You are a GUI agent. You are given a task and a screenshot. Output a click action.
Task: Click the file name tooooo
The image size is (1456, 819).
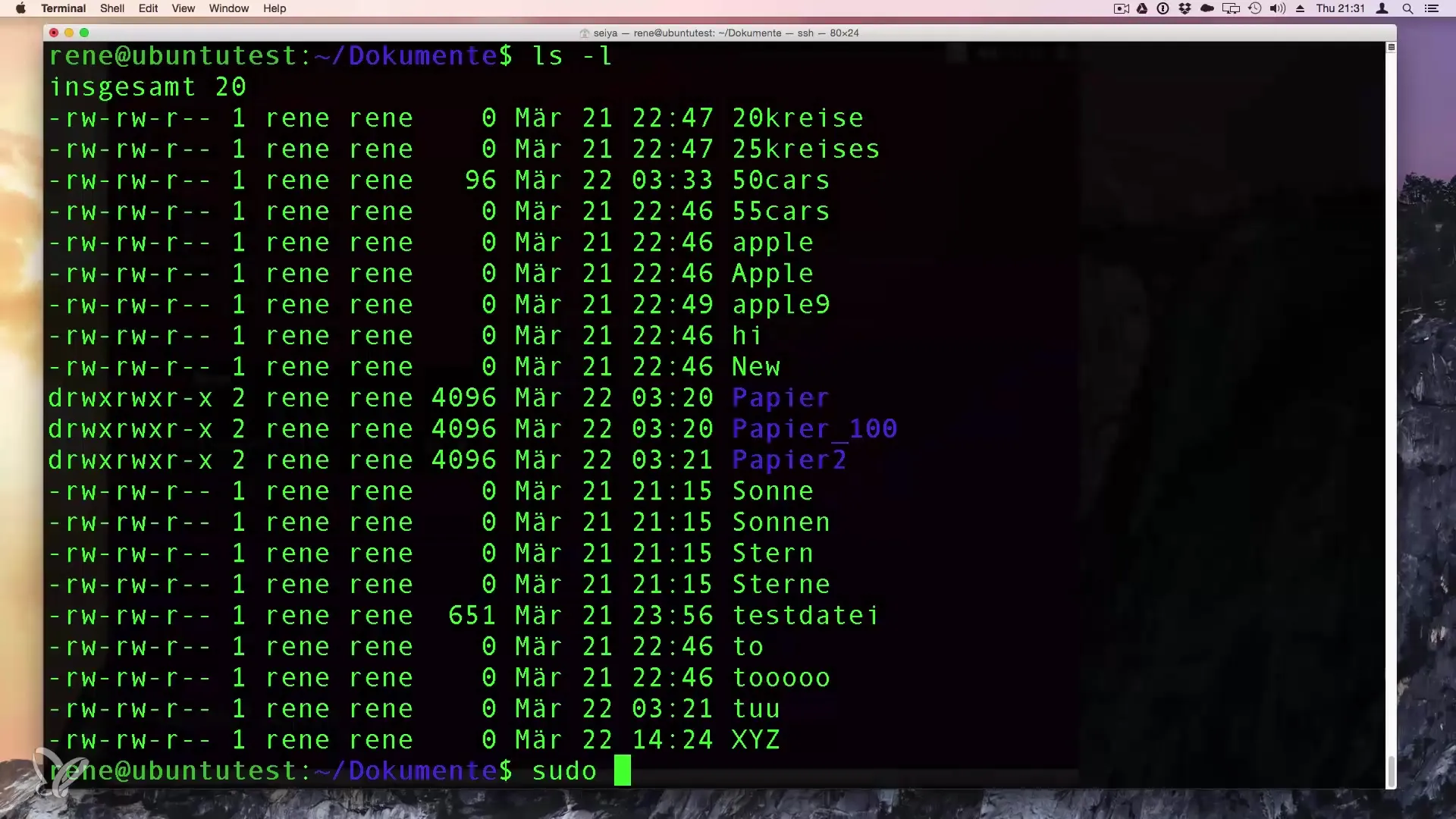click(781, 678)
